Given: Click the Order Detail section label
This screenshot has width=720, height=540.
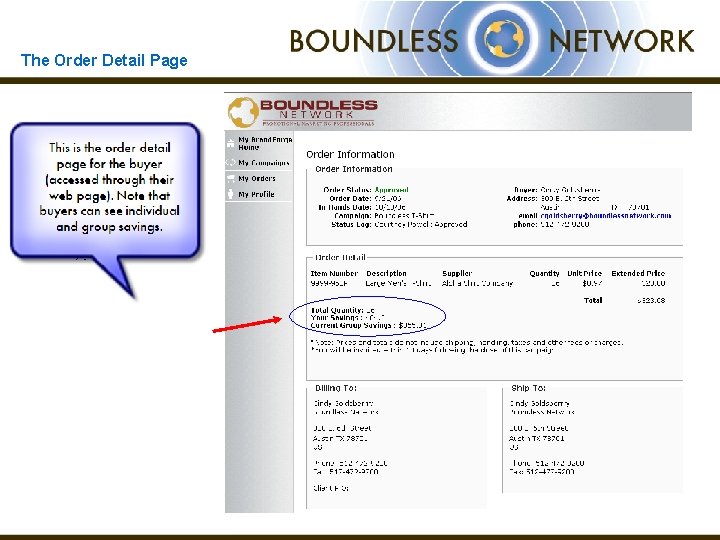Looking at the screenshot, I should tap(340, 257).
